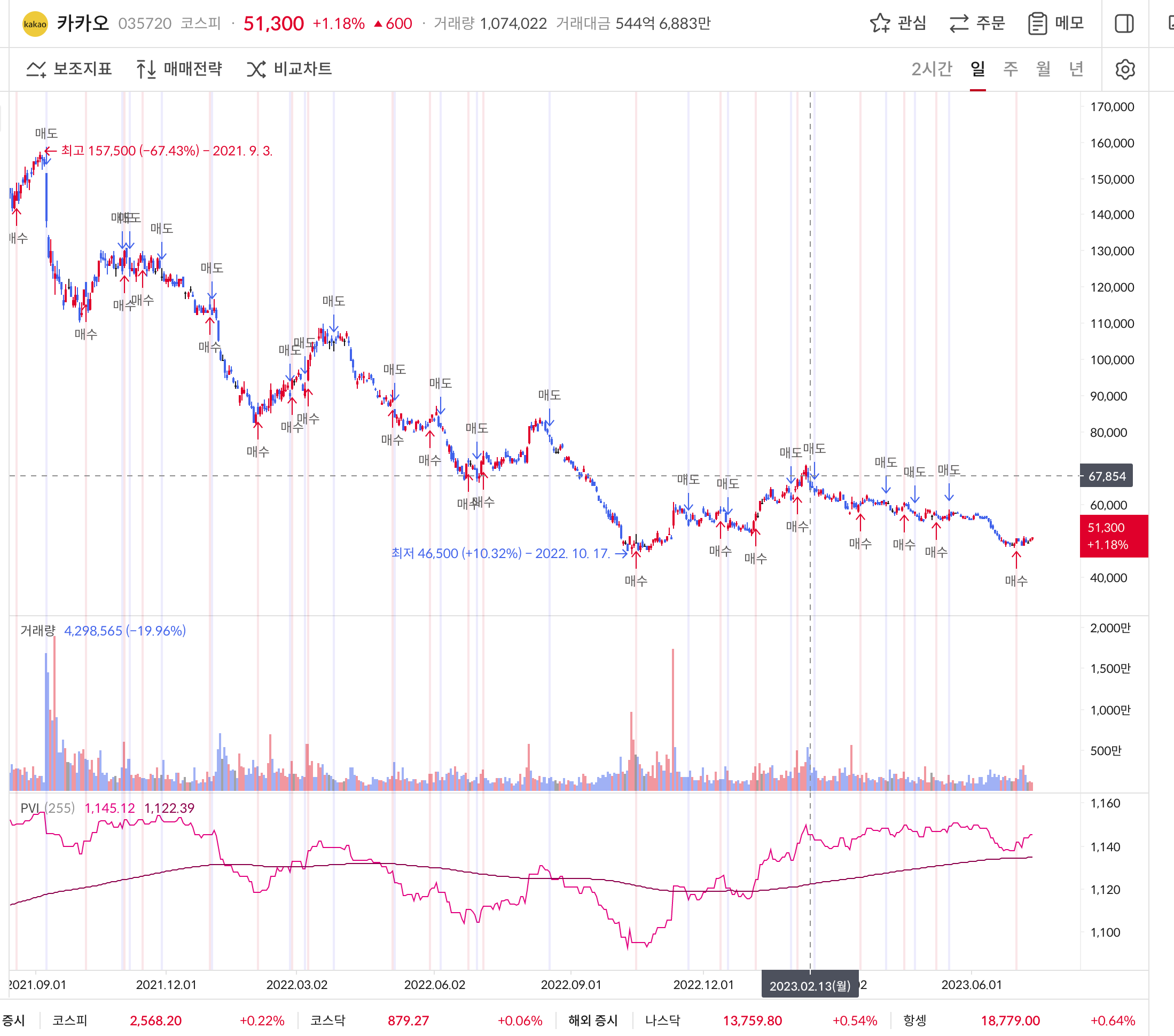Screen dimensions: 1174x1036
Task: Click the red current price tag 51,300 on axis
Action: click(1114, 536)
